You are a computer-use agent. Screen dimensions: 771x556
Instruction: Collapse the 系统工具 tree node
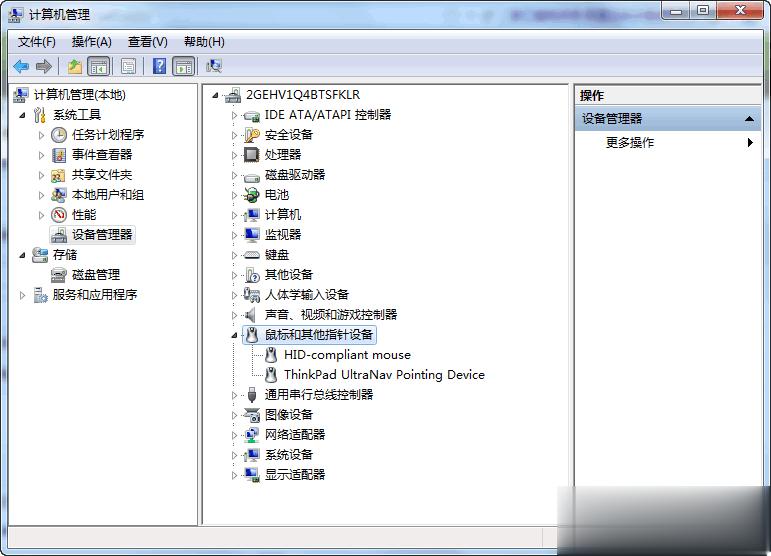point(22,116)
